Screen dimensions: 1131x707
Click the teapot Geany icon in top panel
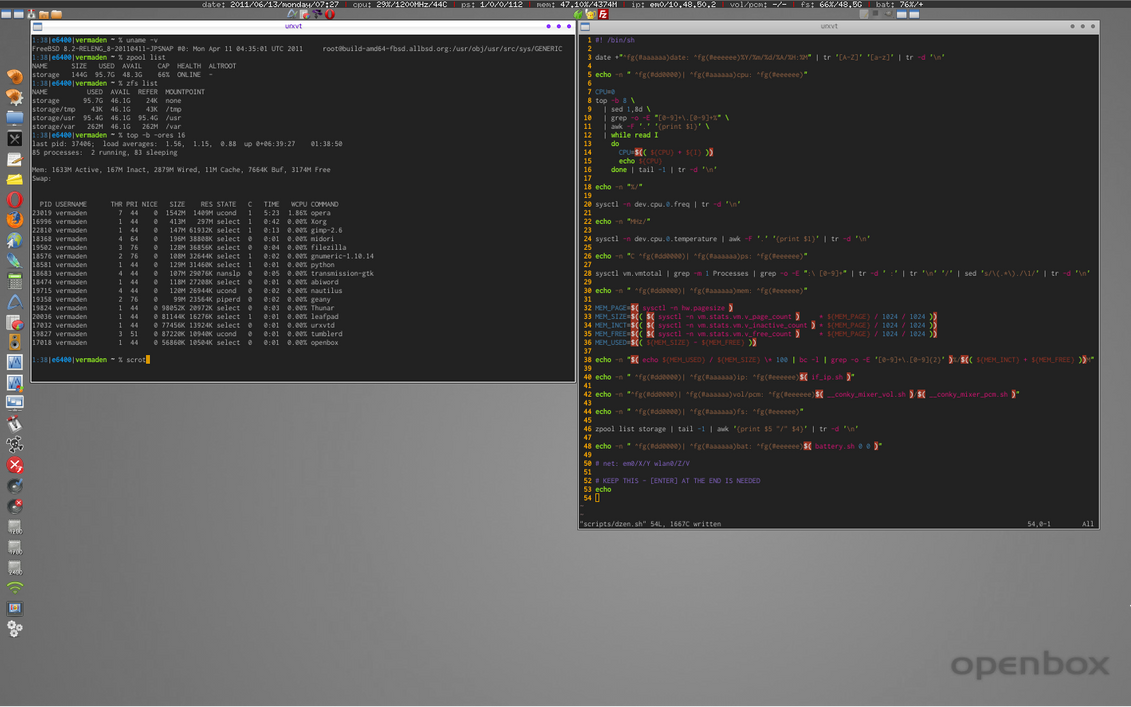click(591, 14)
